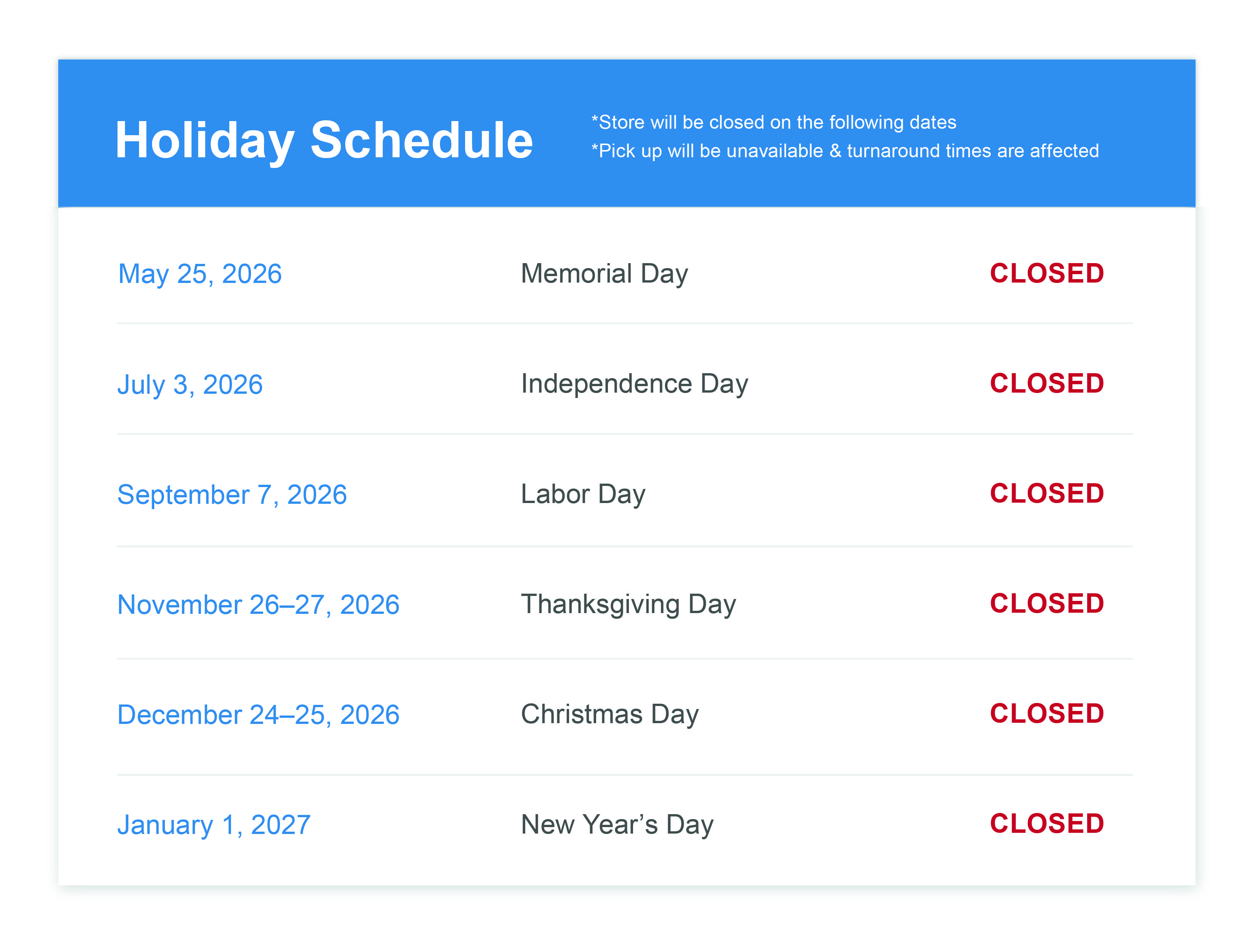Click the Holiday Schedule heading
Screen dimensions: 1257x952
click(324, 140)
